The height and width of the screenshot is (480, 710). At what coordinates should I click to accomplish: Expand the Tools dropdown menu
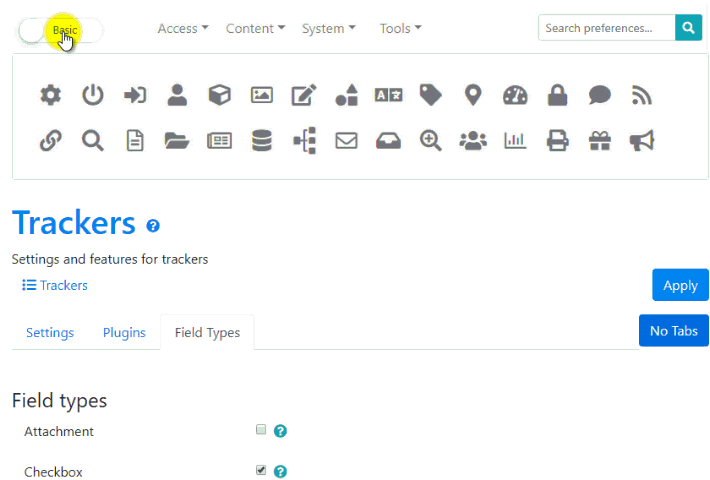tap(400, 29)
